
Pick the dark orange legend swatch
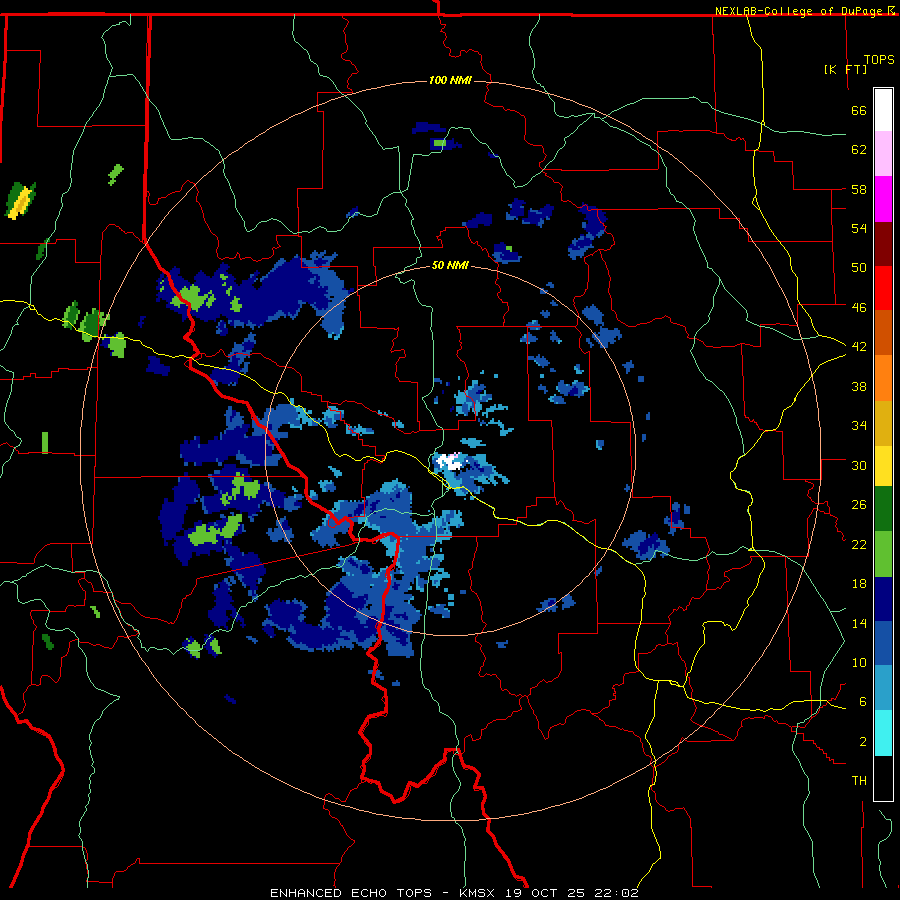(883, 332)
